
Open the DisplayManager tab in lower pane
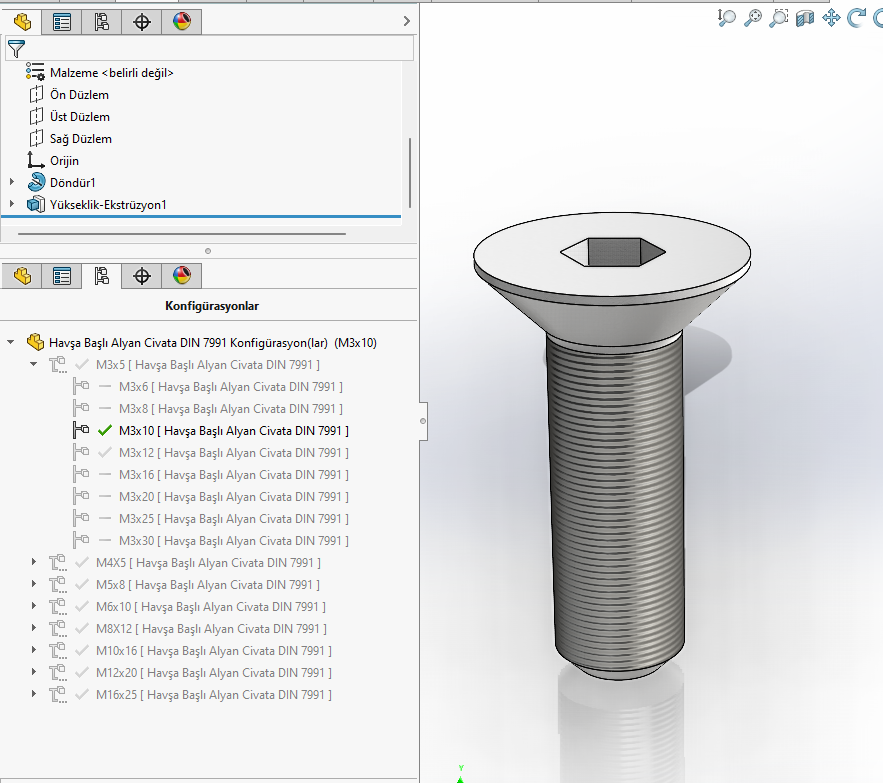click(181, 276)
